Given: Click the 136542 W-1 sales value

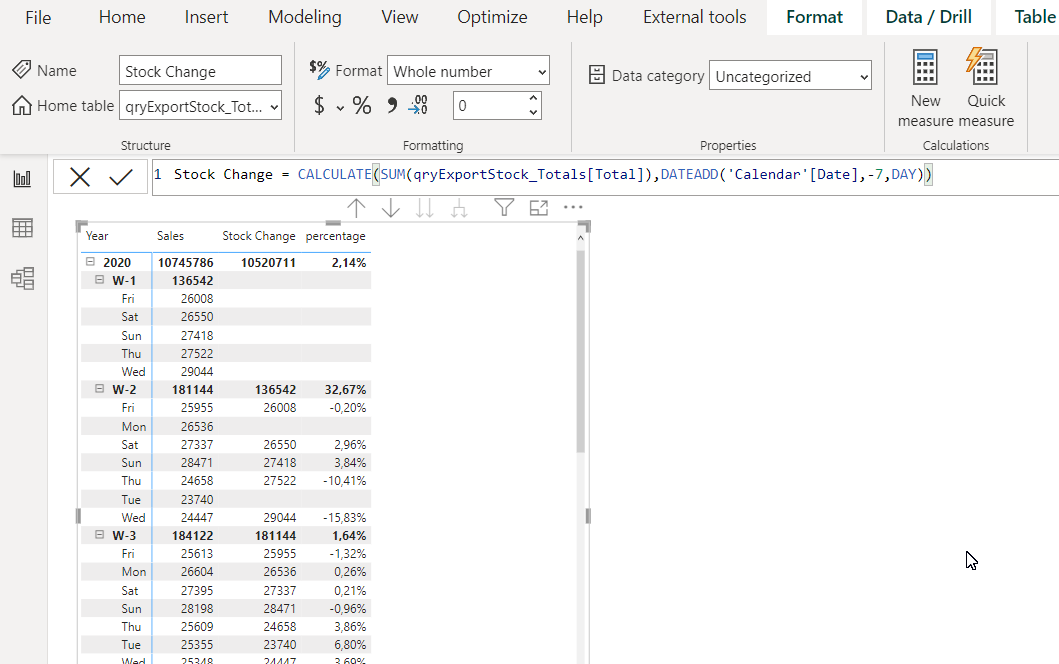Looking at the screenshot, I should tap(192, 280).
